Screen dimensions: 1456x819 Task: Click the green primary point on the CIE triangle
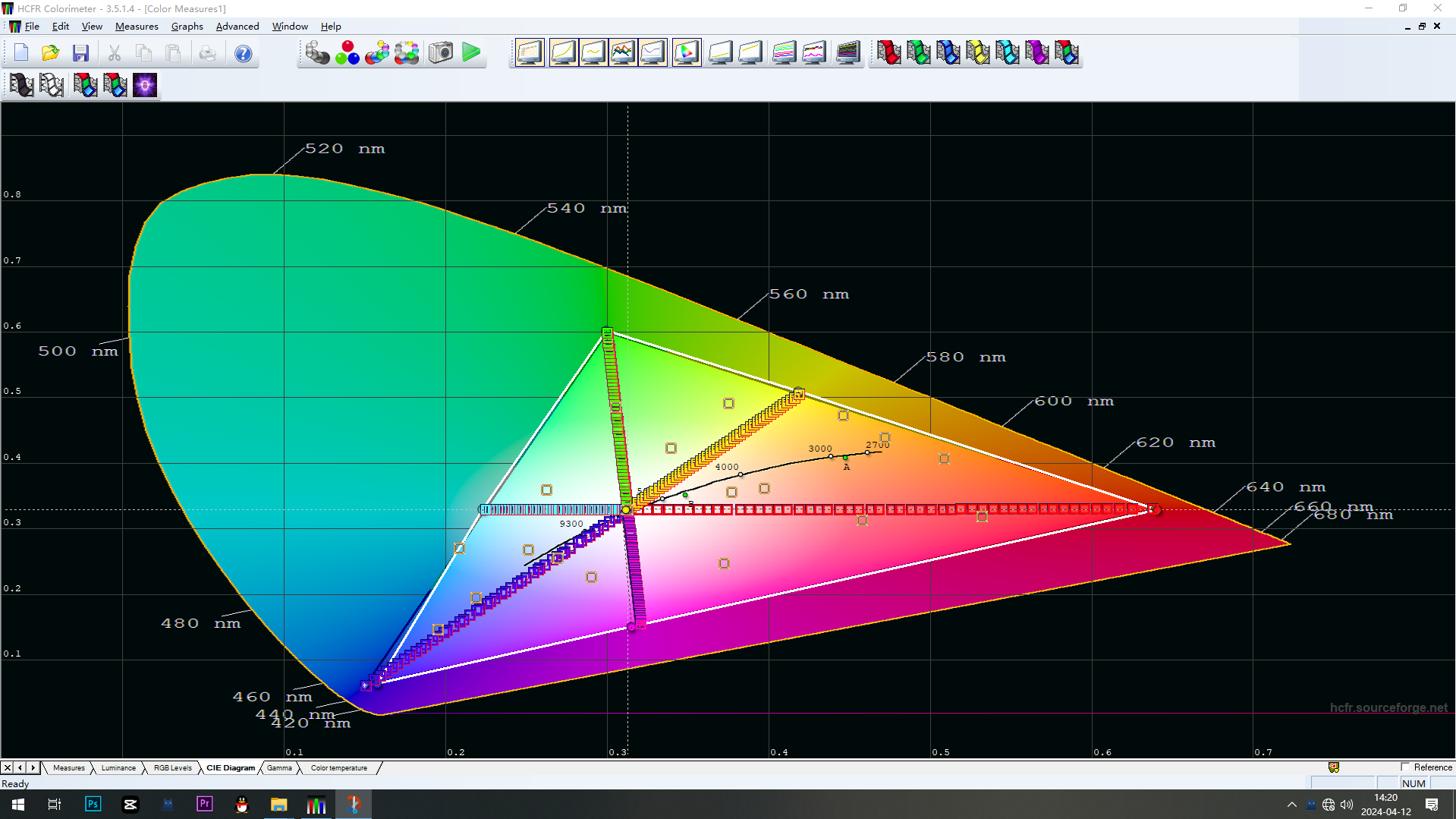click(x=607, y=332)
